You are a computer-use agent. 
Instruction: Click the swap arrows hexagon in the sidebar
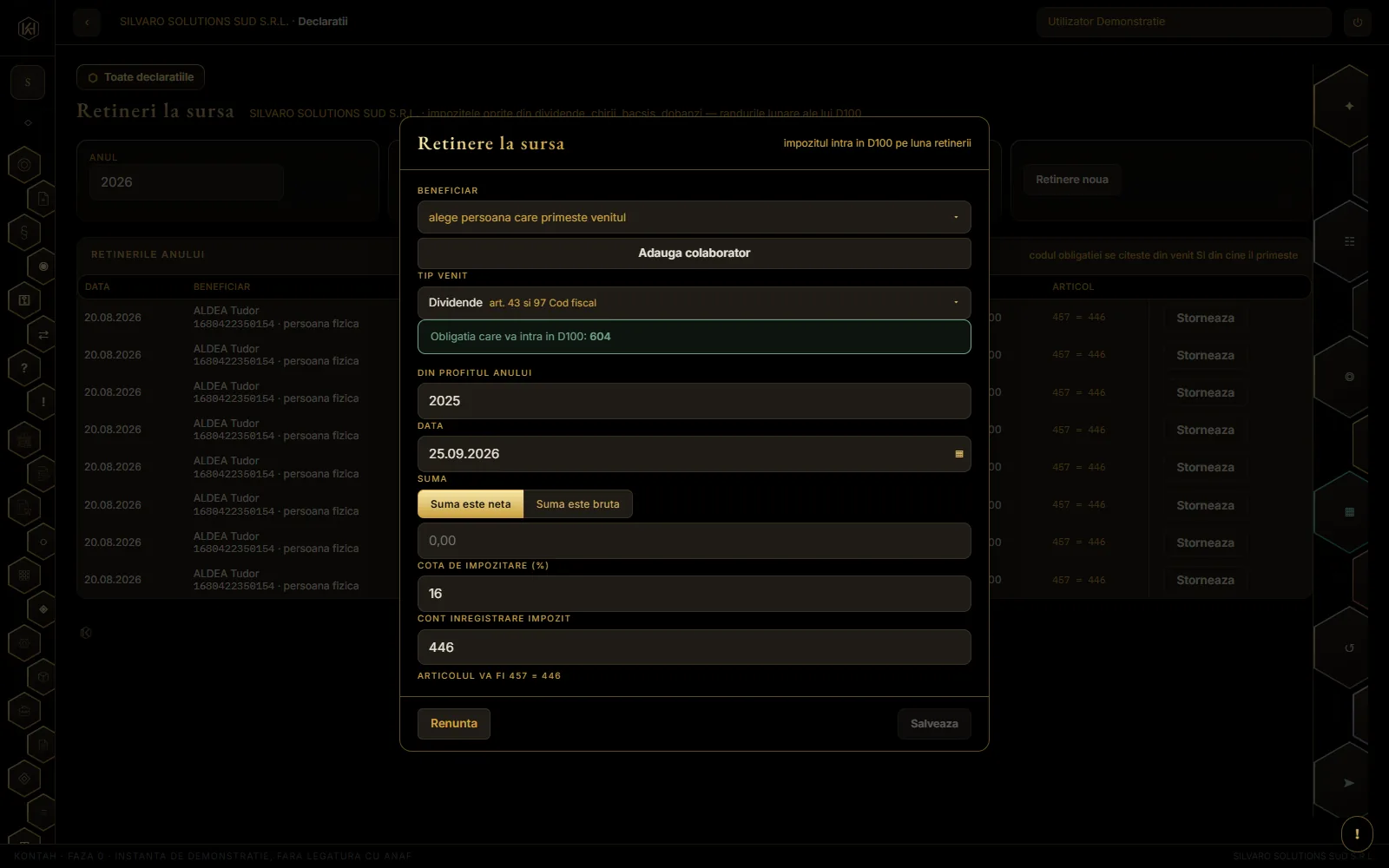click(x=43, y=334)
